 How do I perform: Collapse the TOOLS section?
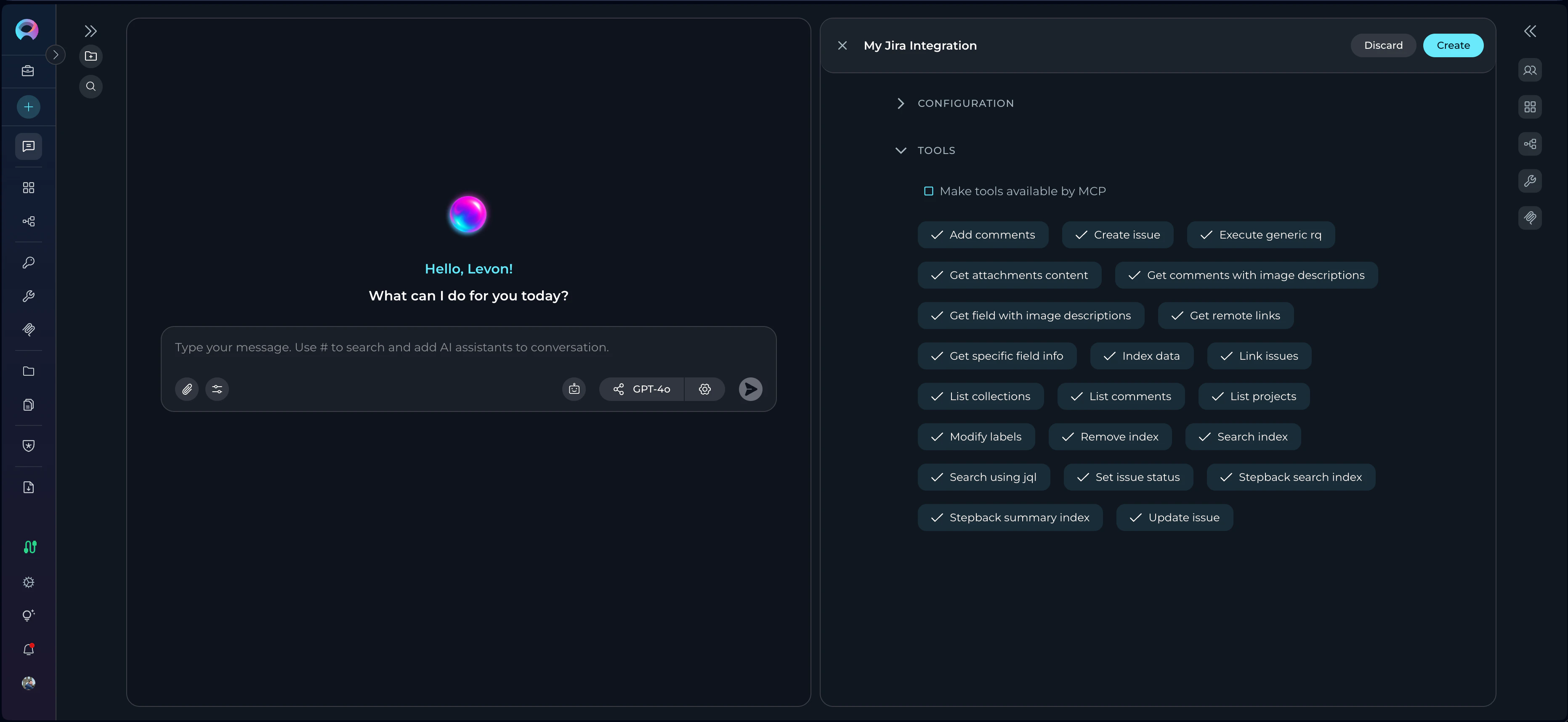point(901,150)
